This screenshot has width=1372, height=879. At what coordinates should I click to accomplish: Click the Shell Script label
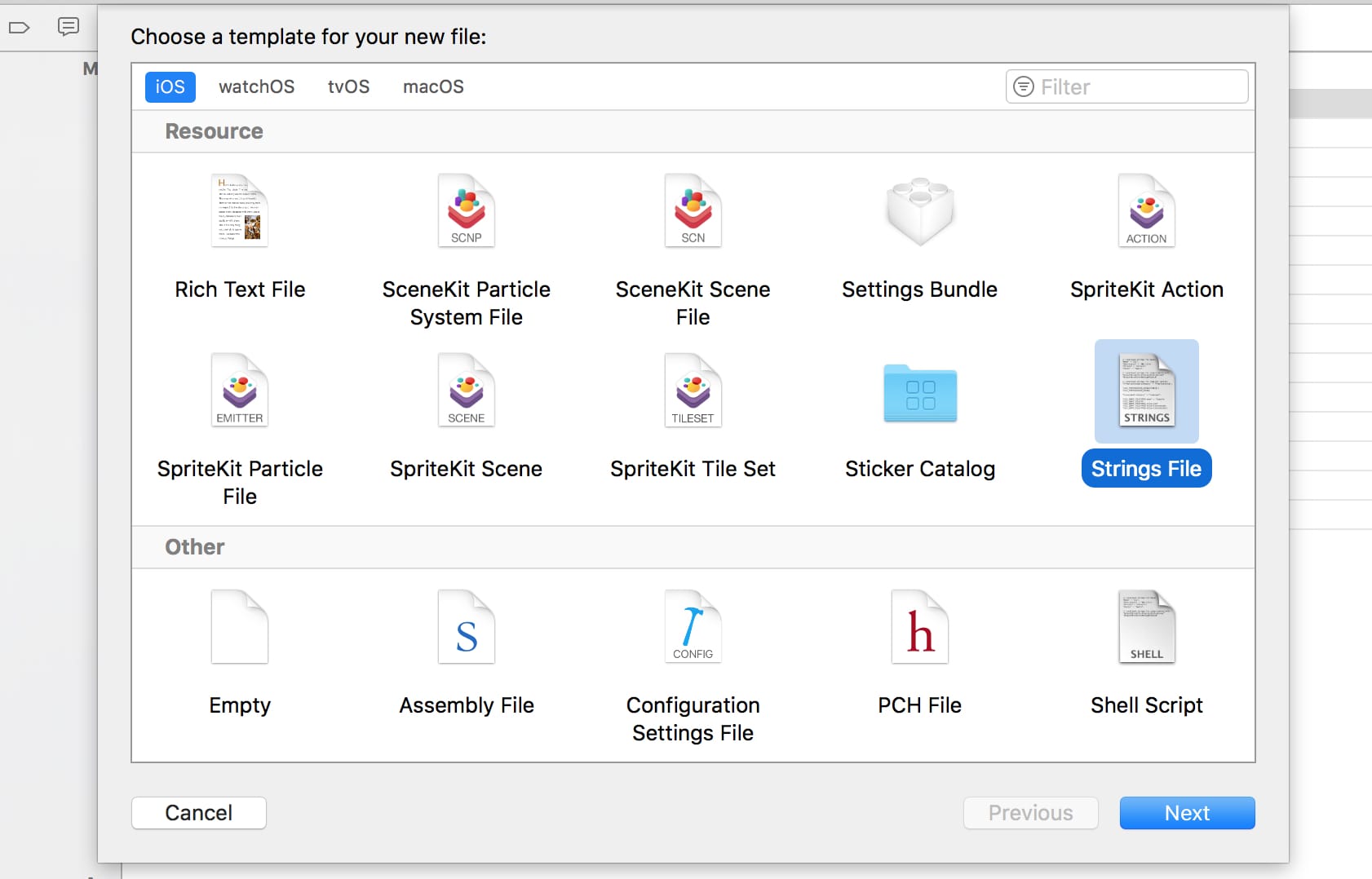tap(1147, 705)
